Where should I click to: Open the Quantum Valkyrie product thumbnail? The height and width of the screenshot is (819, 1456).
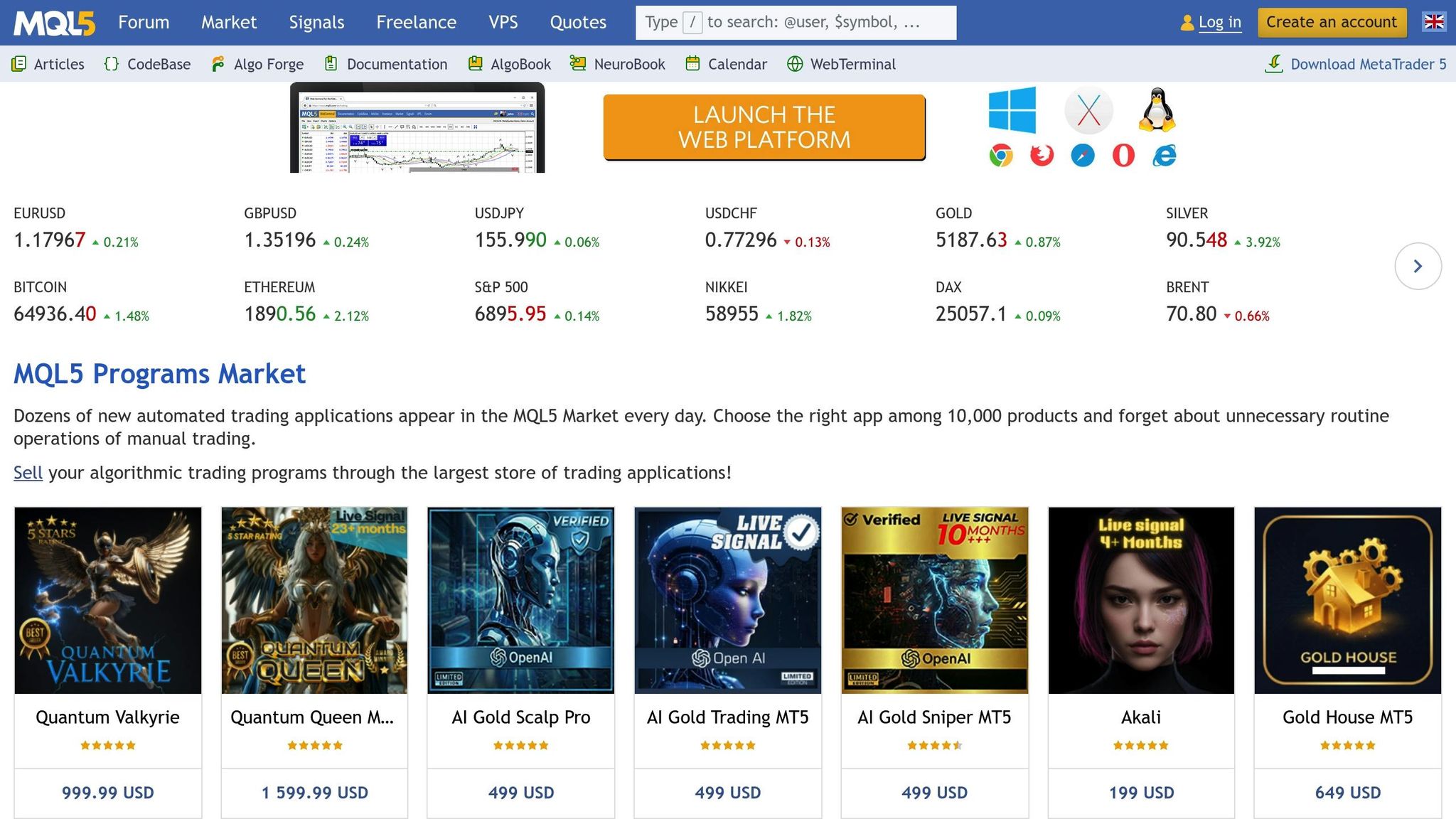pos(108,600)
